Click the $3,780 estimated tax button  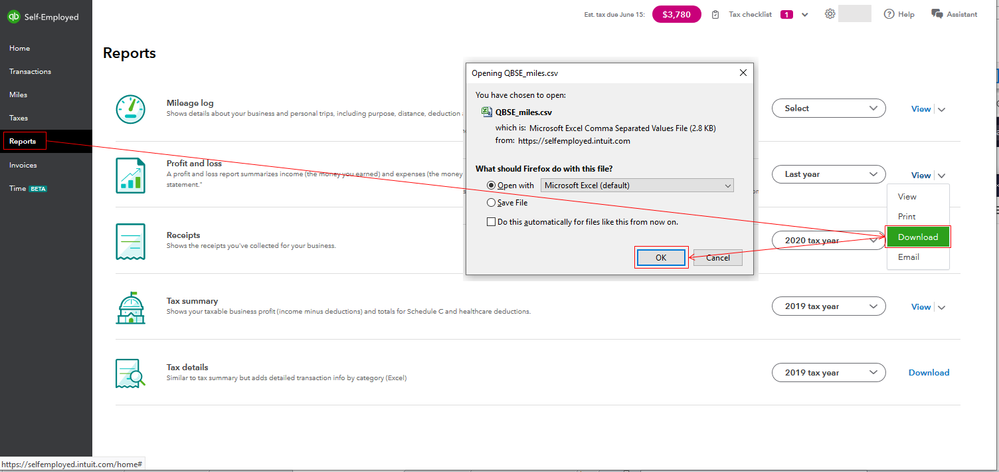677,14
